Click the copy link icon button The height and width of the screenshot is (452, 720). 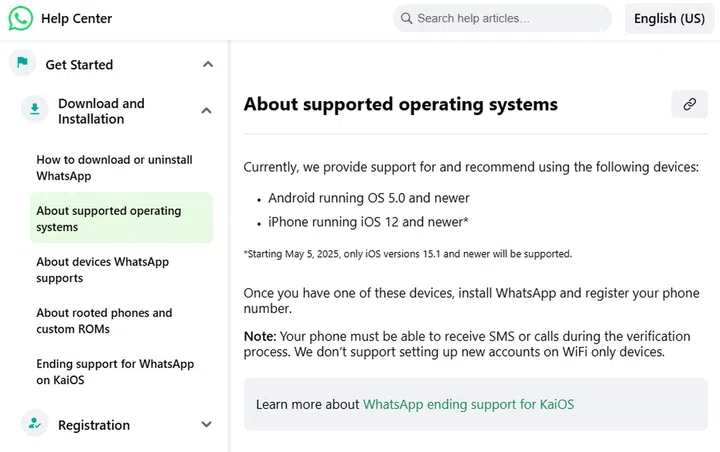point(689,104)
